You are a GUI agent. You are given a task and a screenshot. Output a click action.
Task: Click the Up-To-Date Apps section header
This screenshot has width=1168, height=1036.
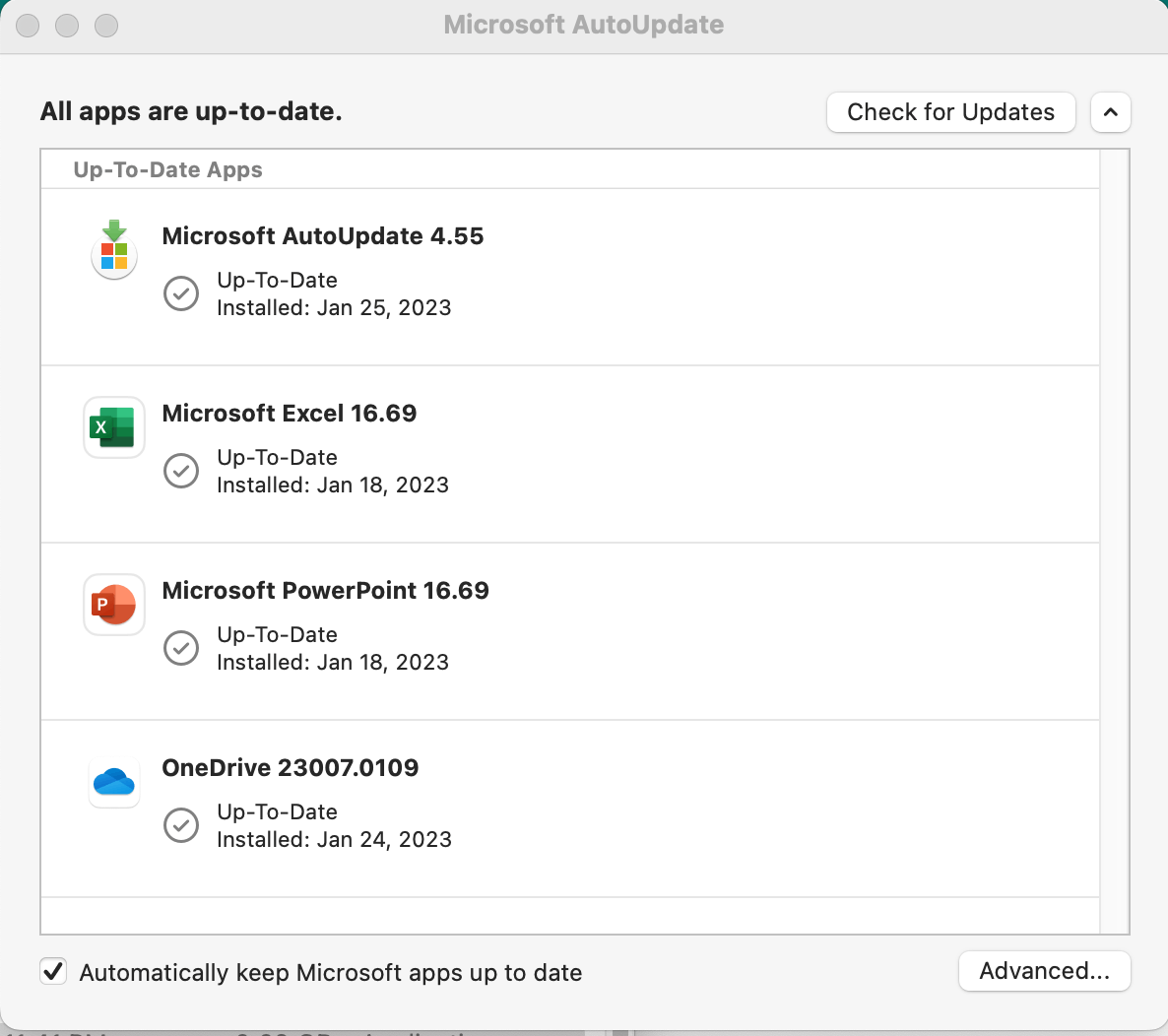pyautogui.click(x=167, y=169)
